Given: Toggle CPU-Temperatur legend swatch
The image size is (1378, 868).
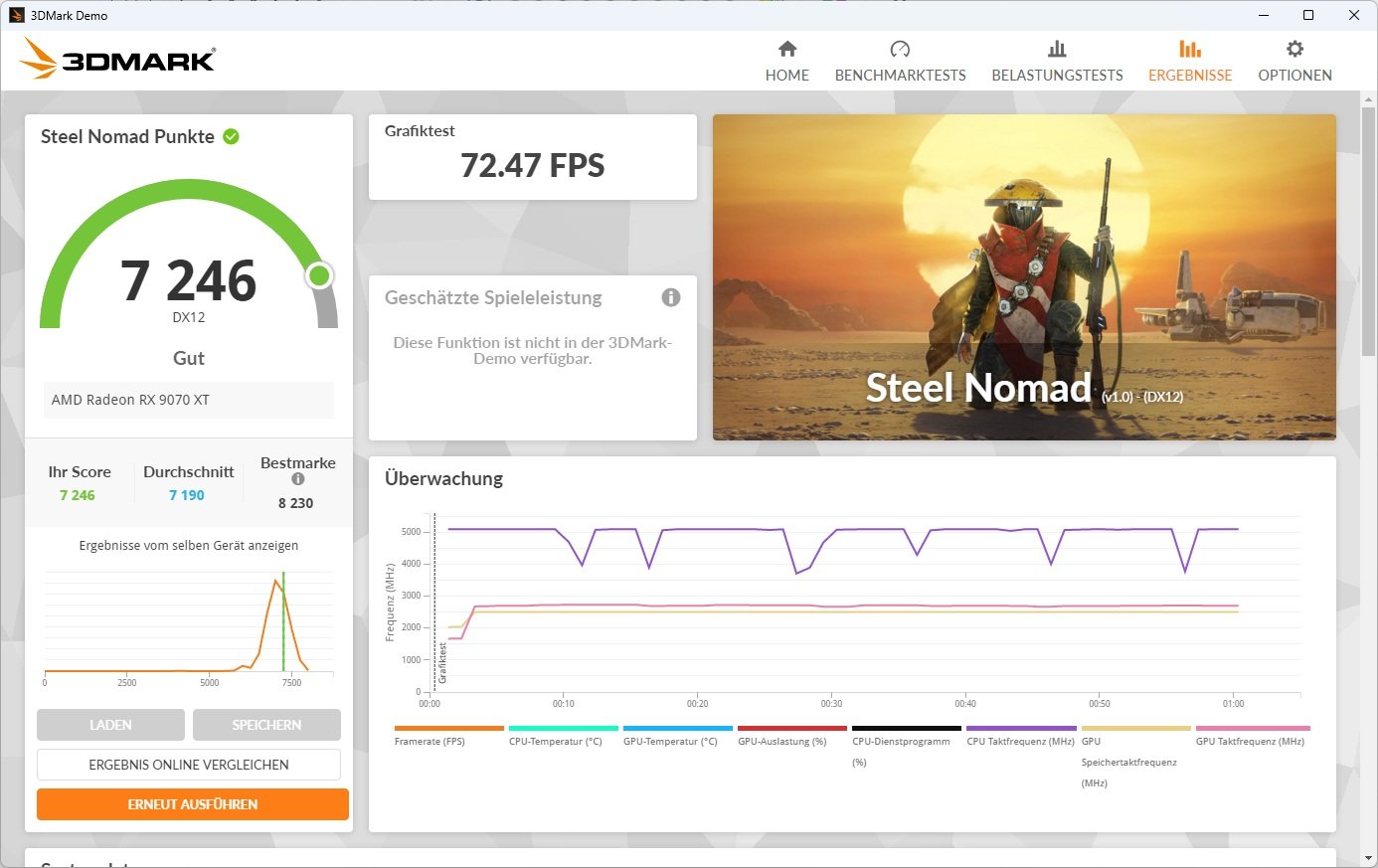Looking at the screenshot, I should pyautogui.click(x=564, y=728).
